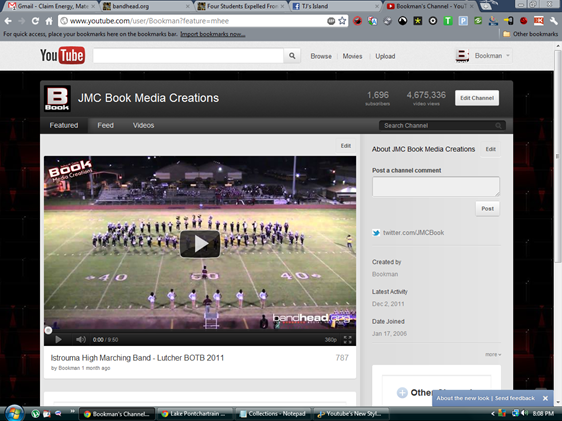Click the black circle target extension icon
The height and width of the screenshot is (421, 562).
click(433, 21)
